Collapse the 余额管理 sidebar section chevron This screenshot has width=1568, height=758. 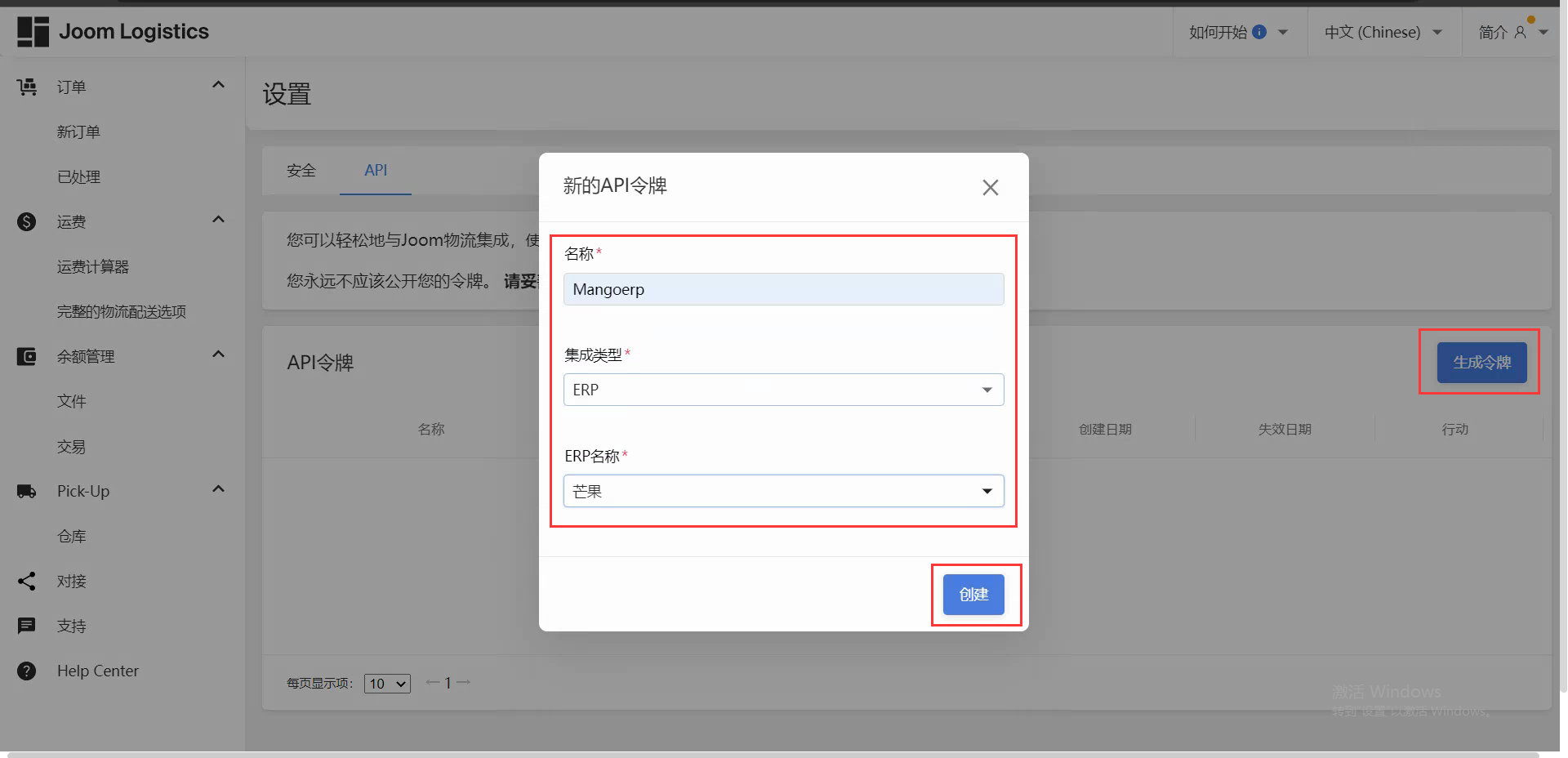(x=218, y=354)
